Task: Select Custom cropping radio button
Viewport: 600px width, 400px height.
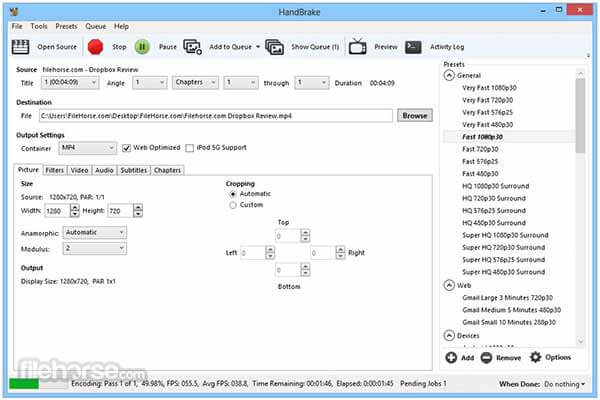Action: [x=233, y=205]
